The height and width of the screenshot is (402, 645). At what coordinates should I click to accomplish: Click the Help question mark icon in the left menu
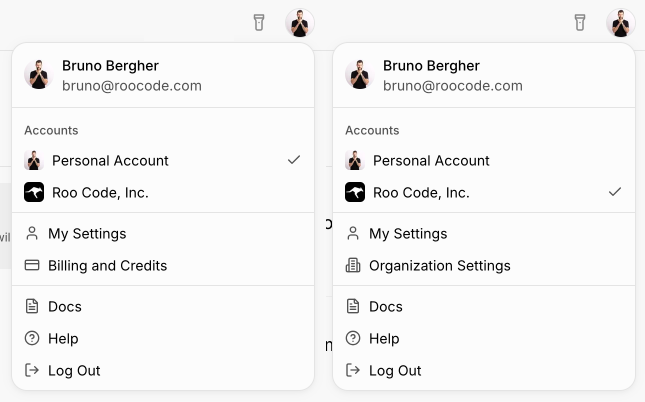(x=32, y=339)
